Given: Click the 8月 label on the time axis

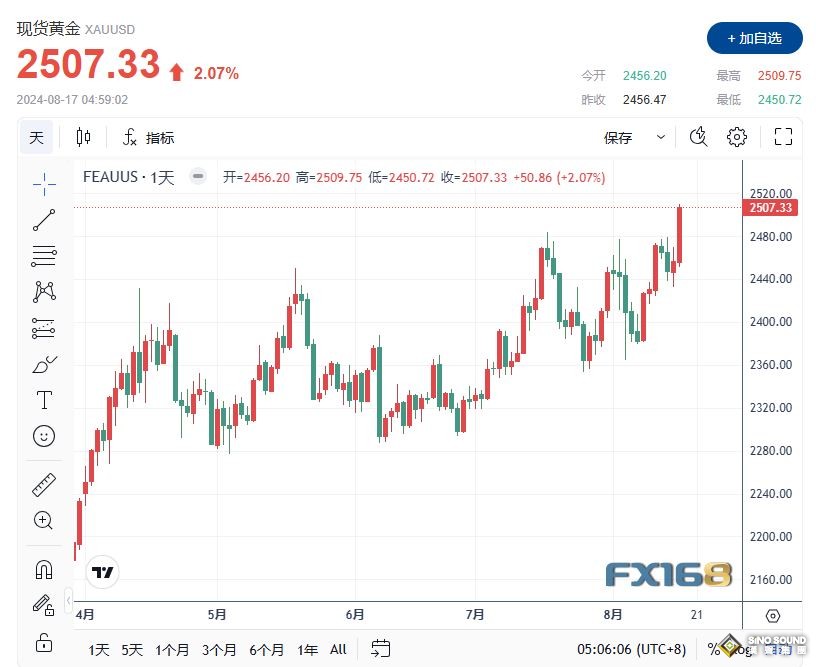Looking at the screenshot, I should click(613, 614).
